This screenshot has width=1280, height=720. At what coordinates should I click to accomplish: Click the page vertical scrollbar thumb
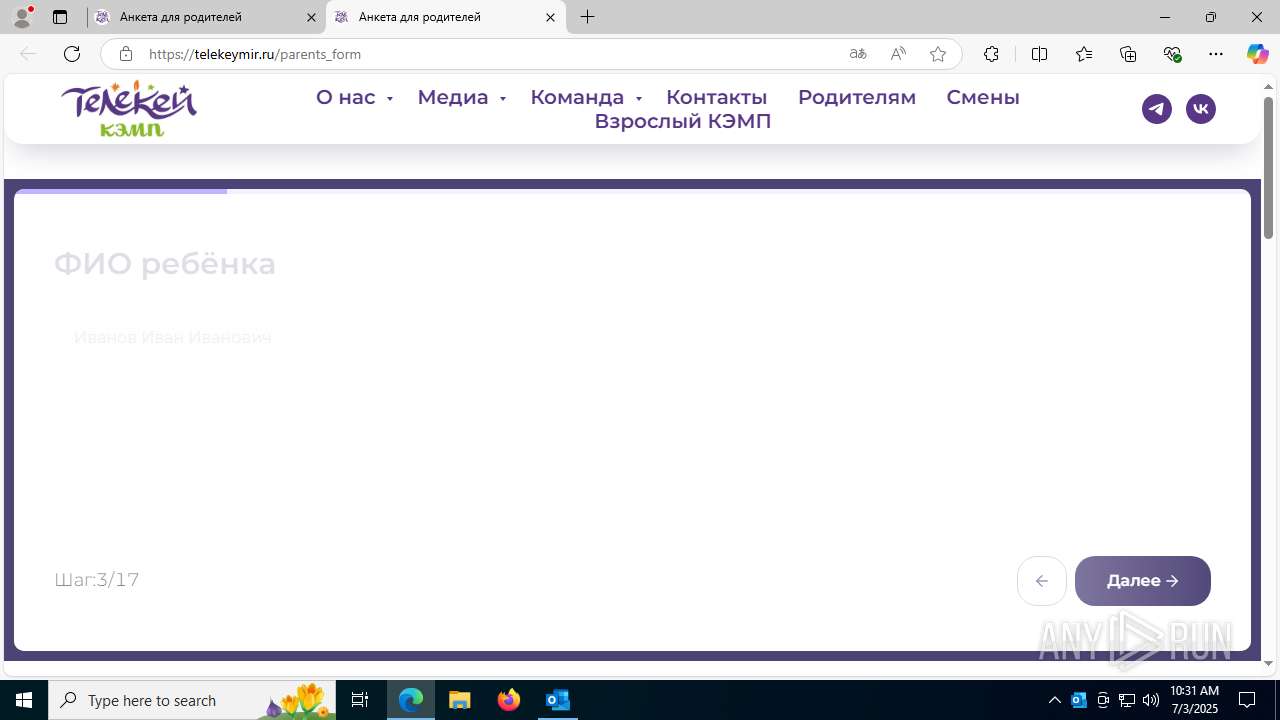(x=1269, y=168)
